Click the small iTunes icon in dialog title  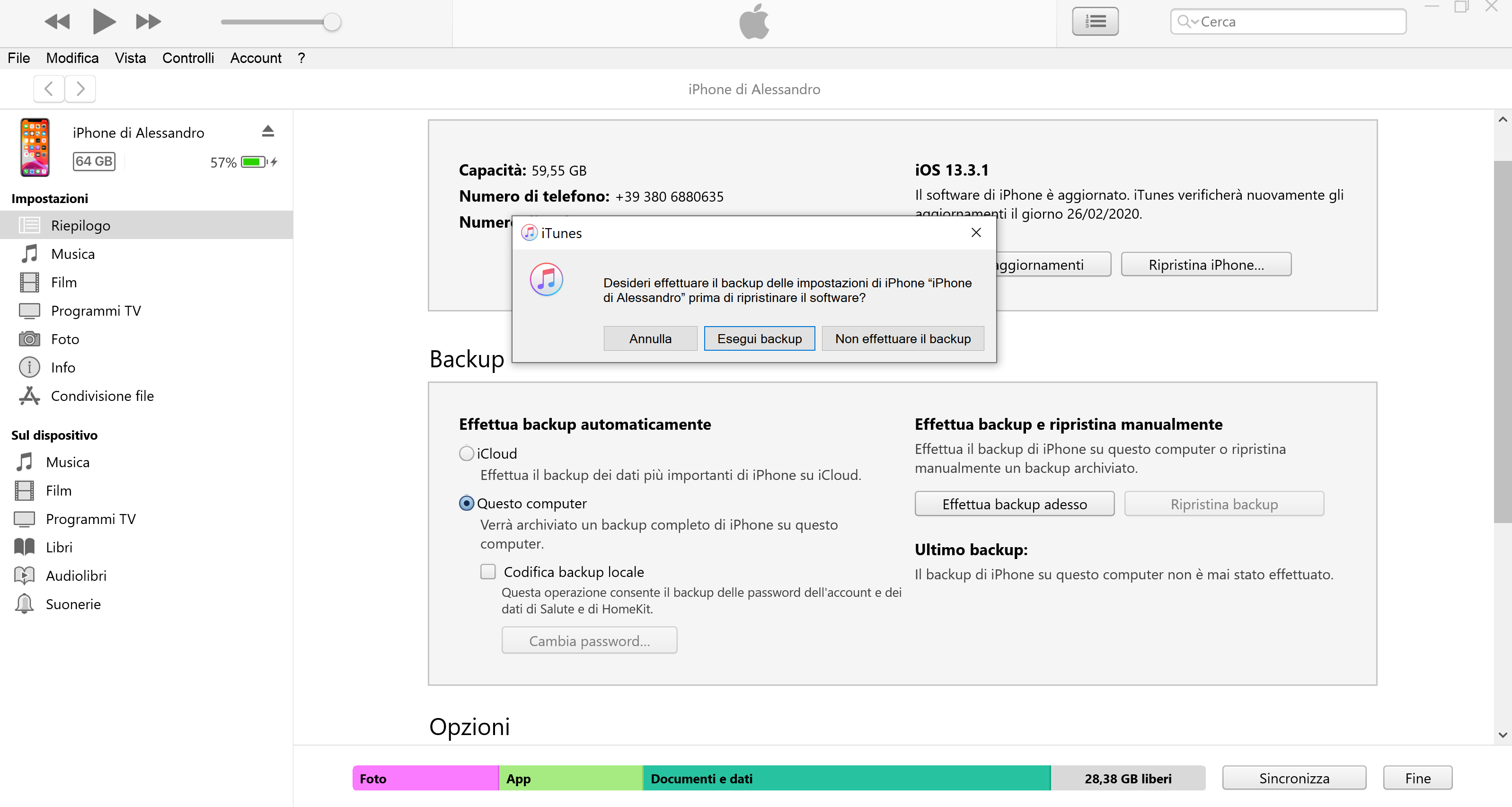(x=530, y=233)
